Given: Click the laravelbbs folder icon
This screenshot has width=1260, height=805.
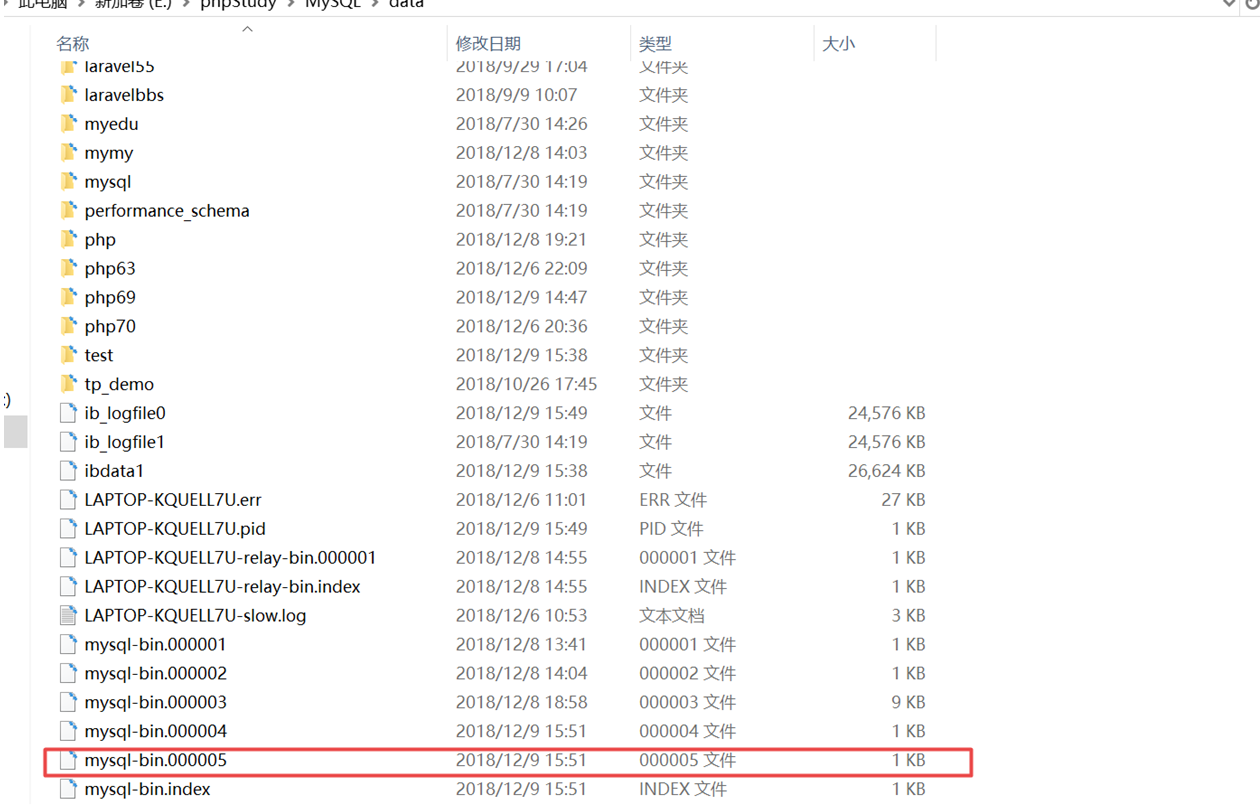Looking at the screenshot, I should click(68, 95).
